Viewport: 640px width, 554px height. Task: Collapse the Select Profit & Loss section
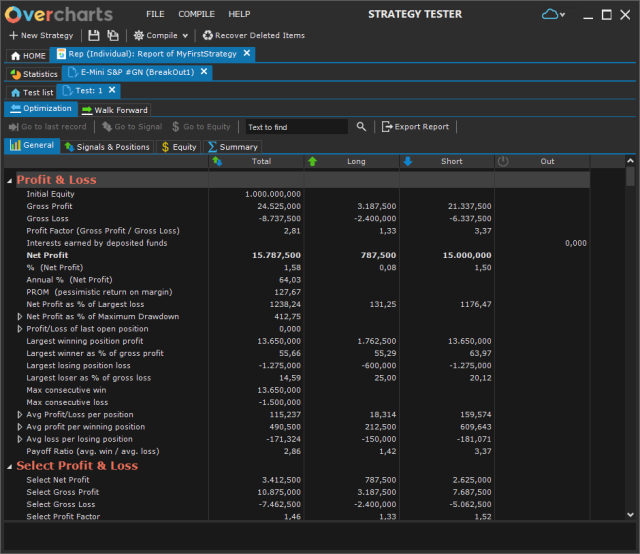[x=9, y=466]
